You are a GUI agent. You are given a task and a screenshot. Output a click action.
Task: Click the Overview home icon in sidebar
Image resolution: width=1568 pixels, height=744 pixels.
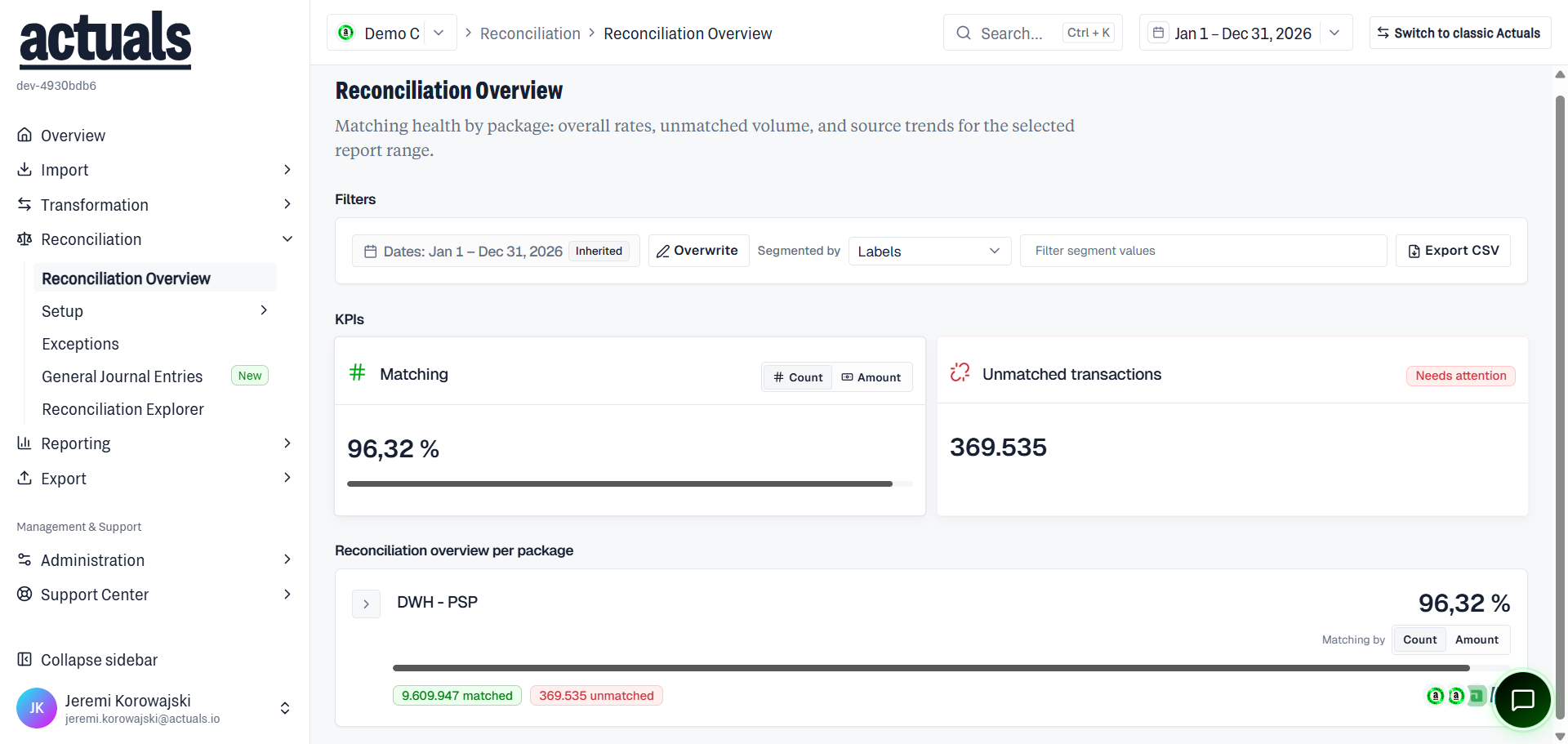pos(24,135)
